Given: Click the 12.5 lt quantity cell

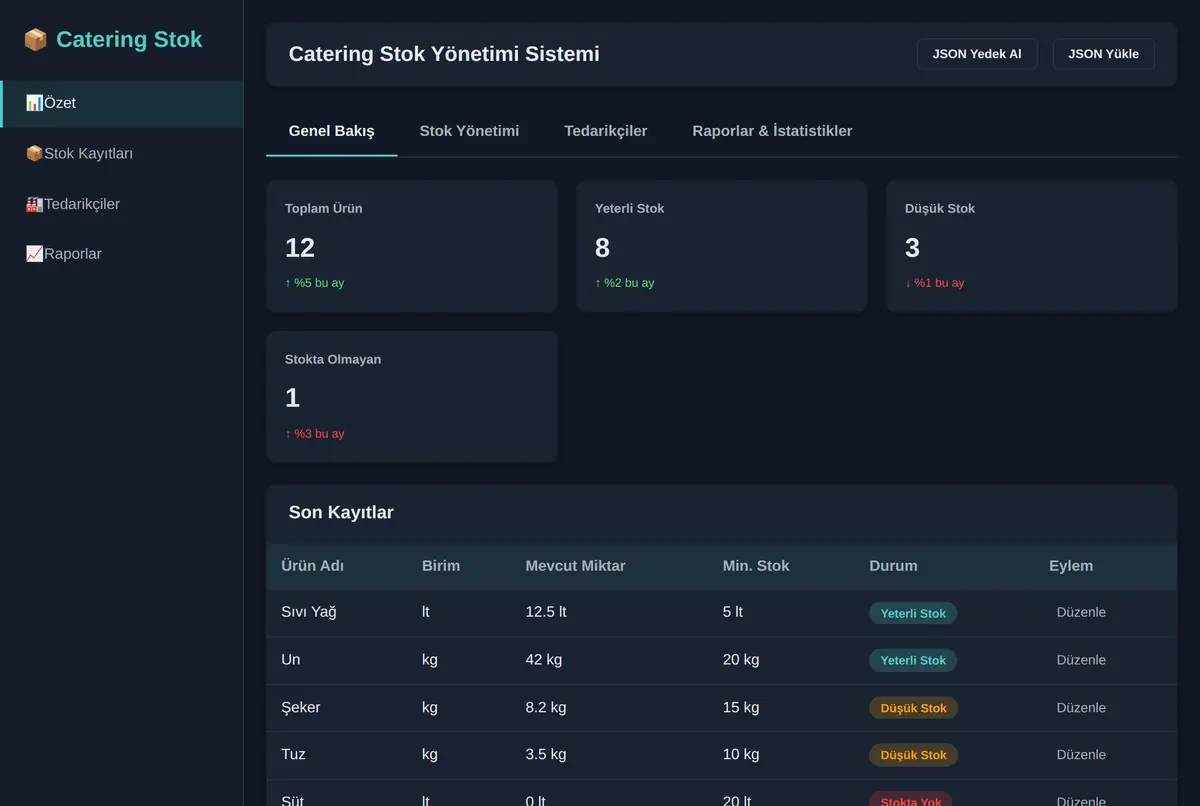Looking at the screenshot, I should (546, 612).
